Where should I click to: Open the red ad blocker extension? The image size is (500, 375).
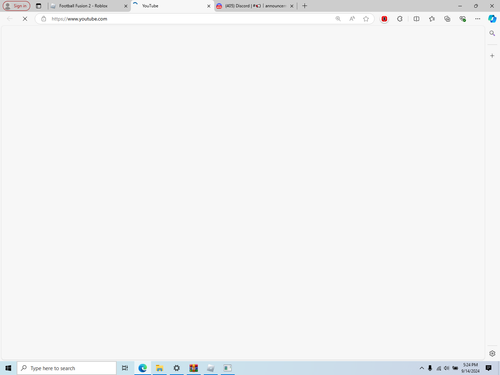click(x=384, y=19)
